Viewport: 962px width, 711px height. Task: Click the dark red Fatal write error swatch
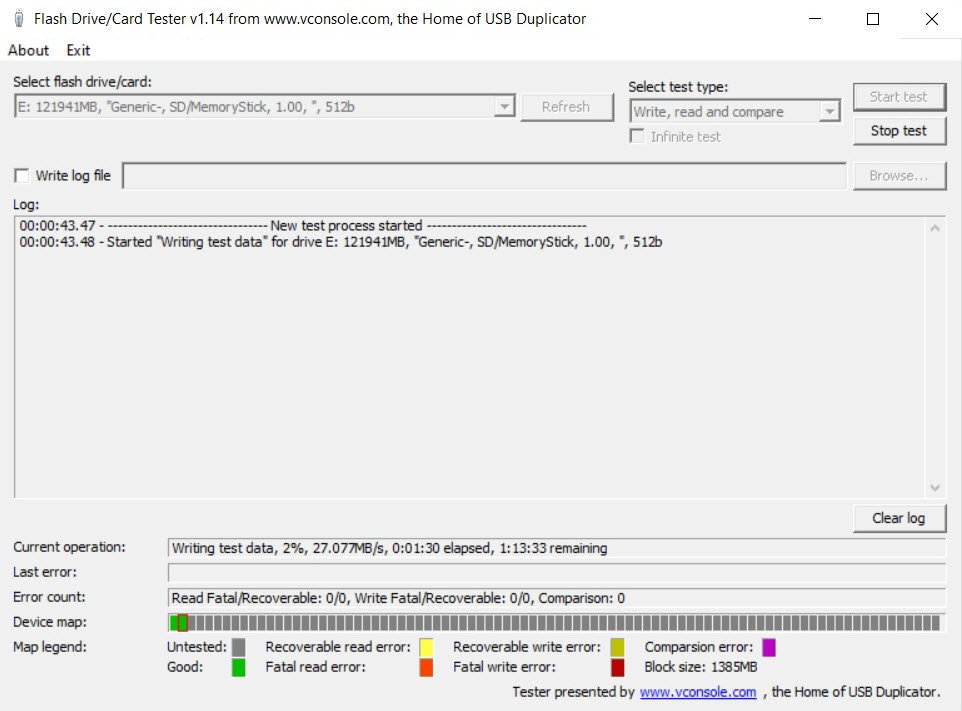click(617, 667)
